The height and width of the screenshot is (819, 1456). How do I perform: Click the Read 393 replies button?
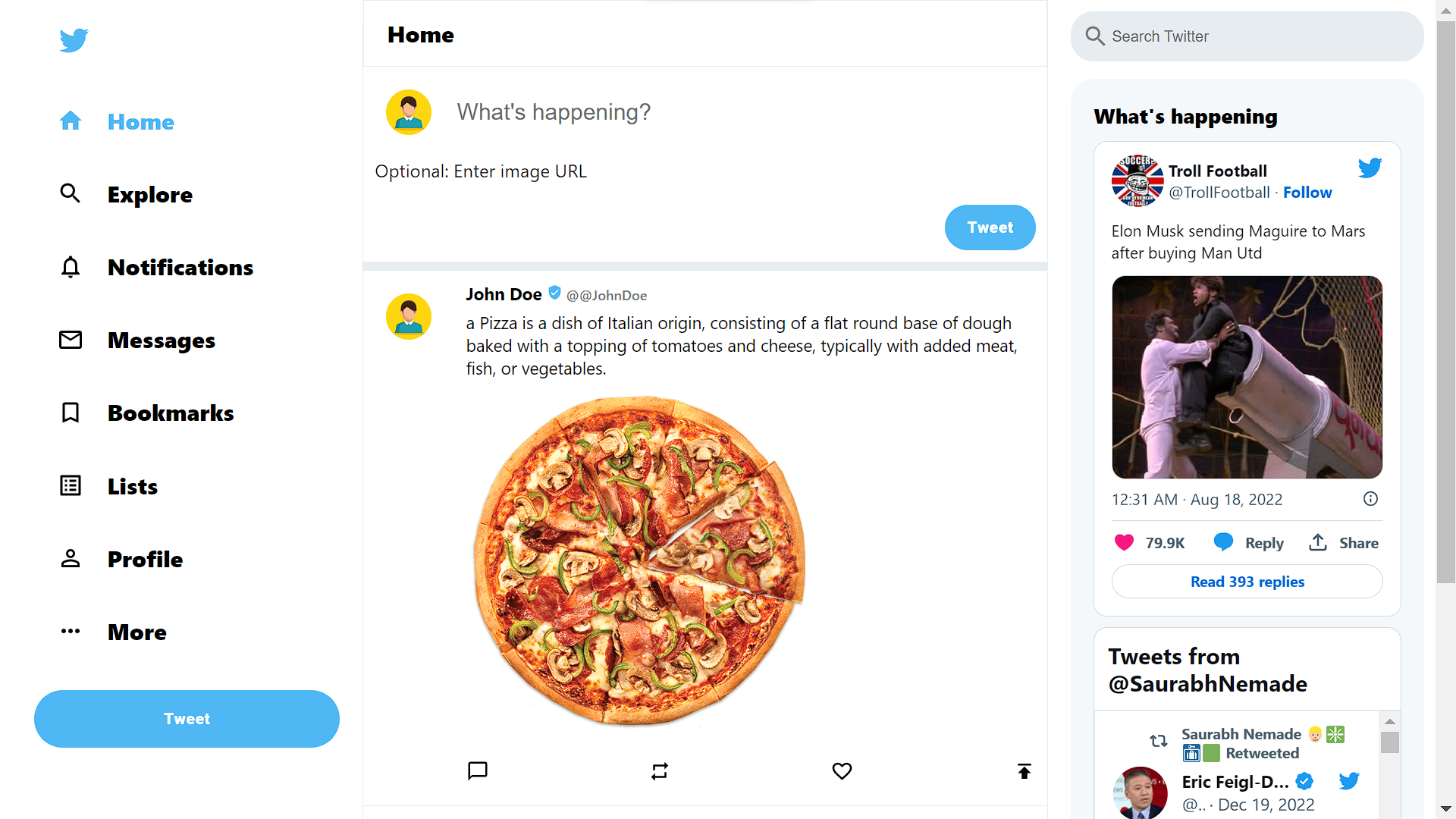click(x=1247, y=582)
